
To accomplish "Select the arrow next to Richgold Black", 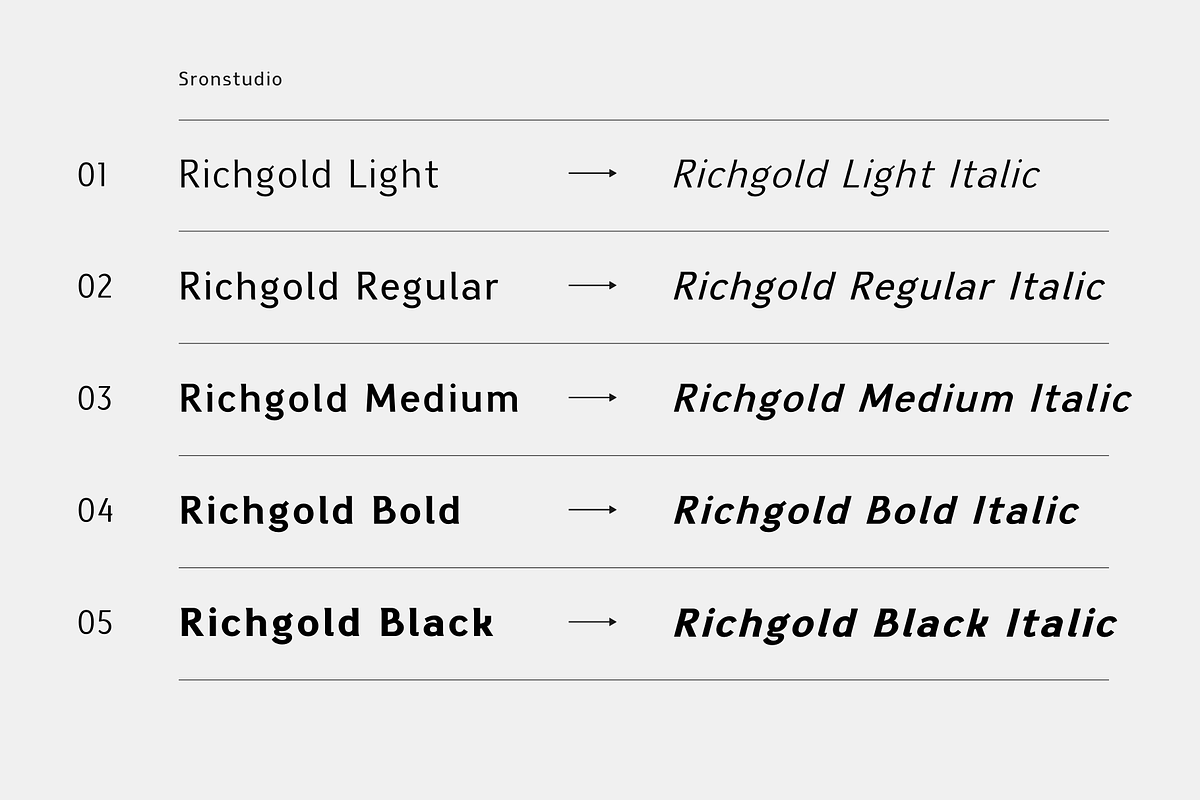I will tap(593, 622).
